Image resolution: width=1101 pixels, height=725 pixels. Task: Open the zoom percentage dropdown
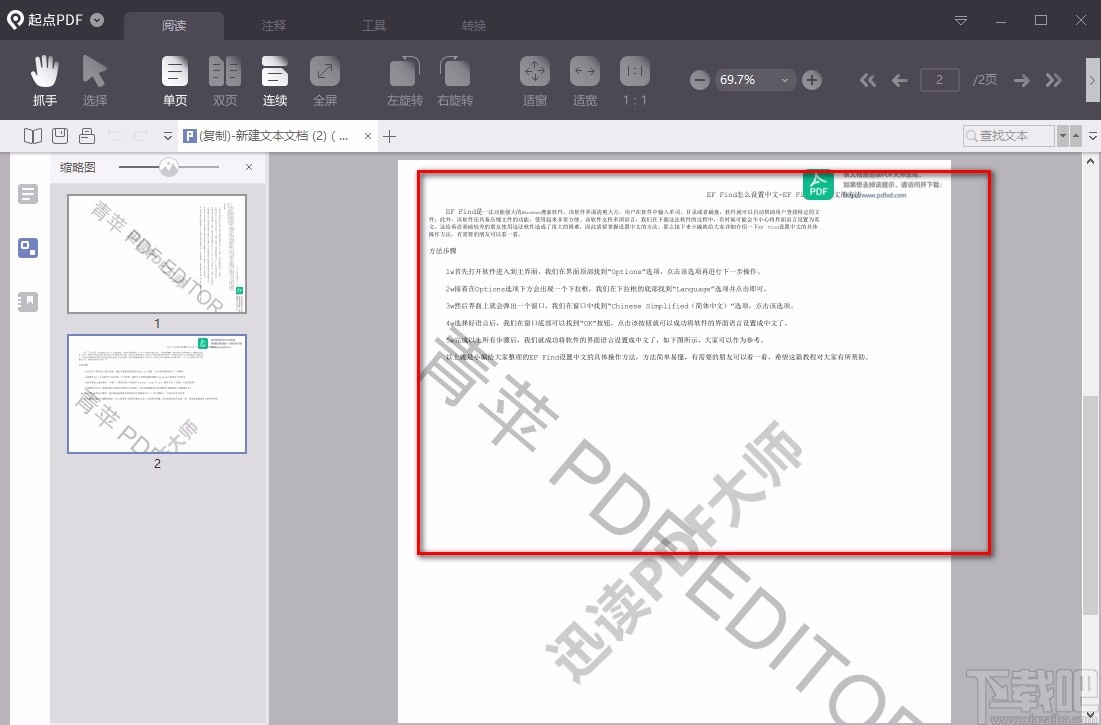click(786, 79)
